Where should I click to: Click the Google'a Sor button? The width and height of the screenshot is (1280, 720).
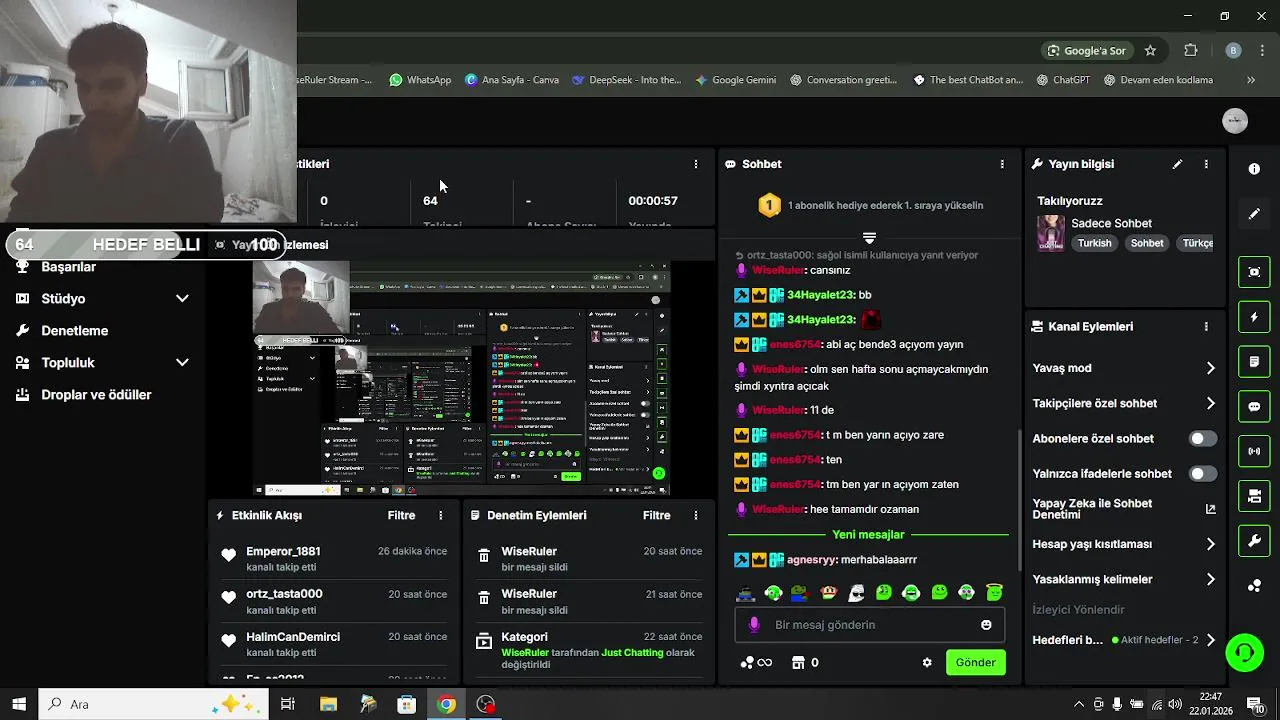point(1085,51)
